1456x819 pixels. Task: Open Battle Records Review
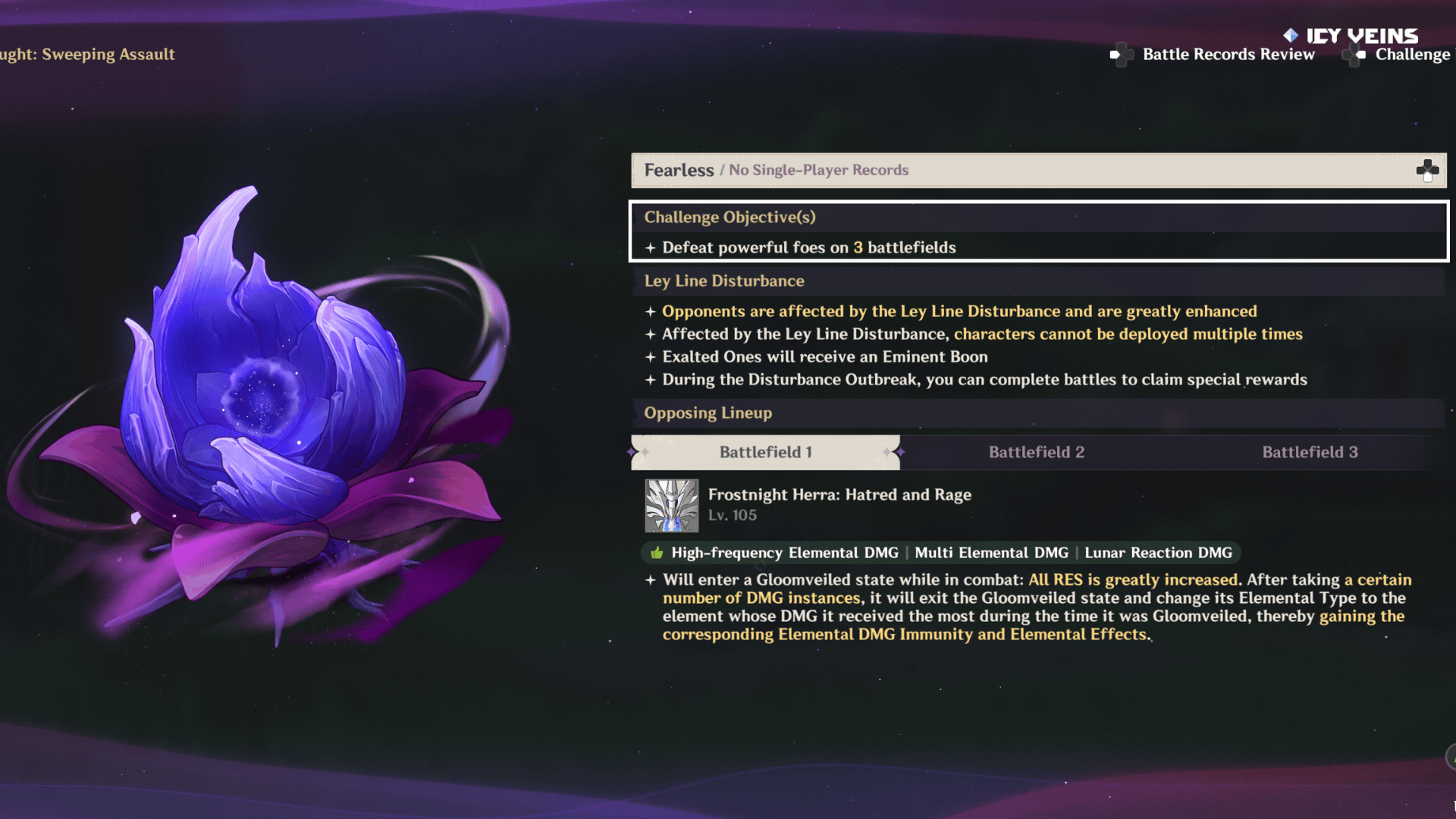(1228, 55)
